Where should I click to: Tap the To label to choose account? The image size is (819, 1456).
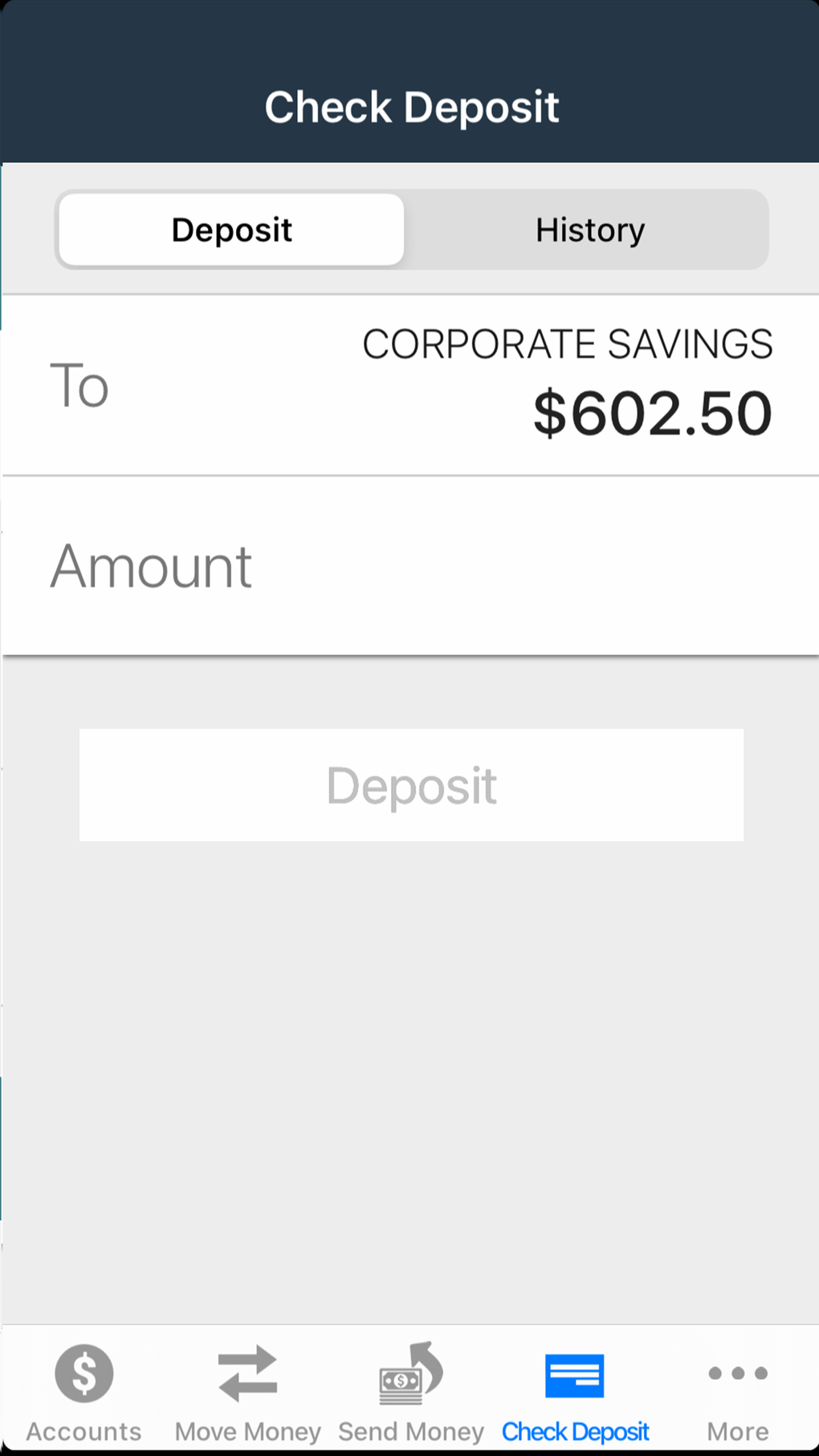[x=79, y=385]
